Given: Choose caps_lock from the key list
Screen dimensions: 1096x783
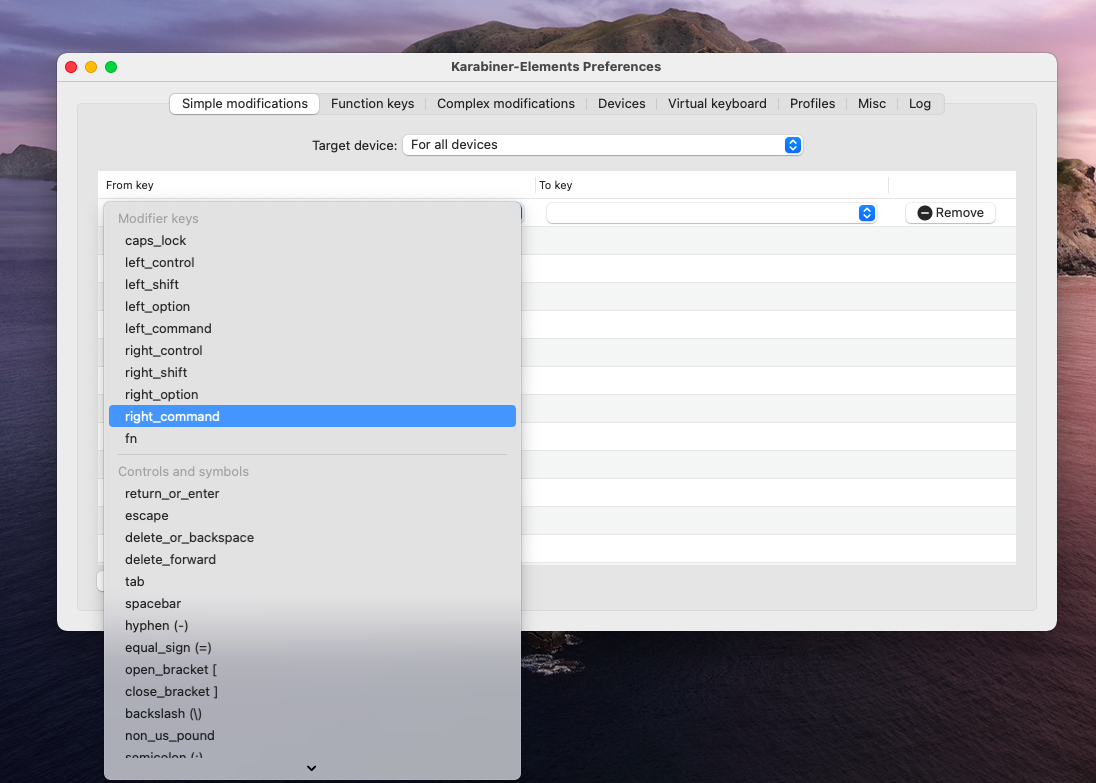Looking at the screenshot, I should (x=312, y=240).
